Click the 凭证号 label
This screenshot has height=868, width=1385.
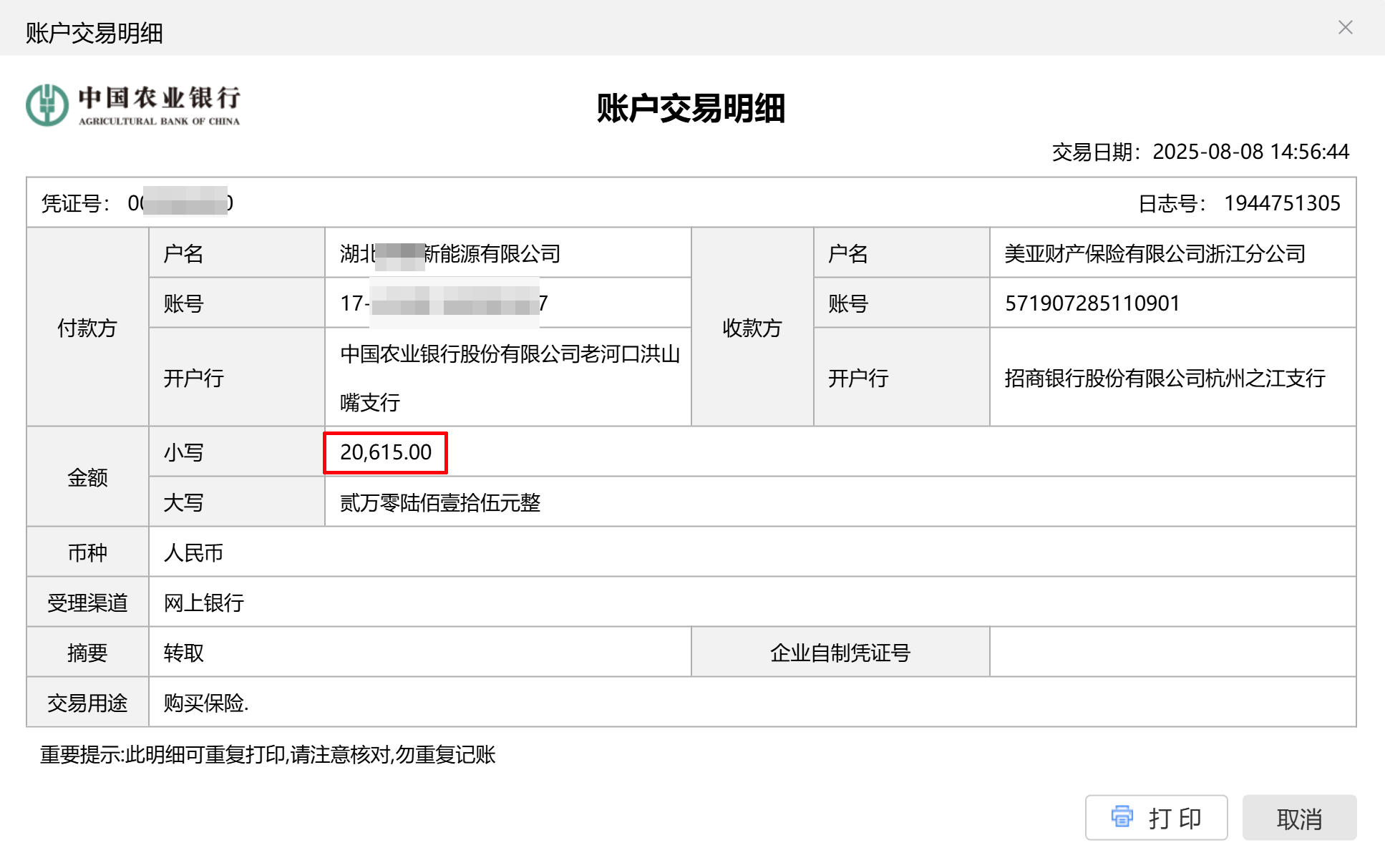(75, 203)
